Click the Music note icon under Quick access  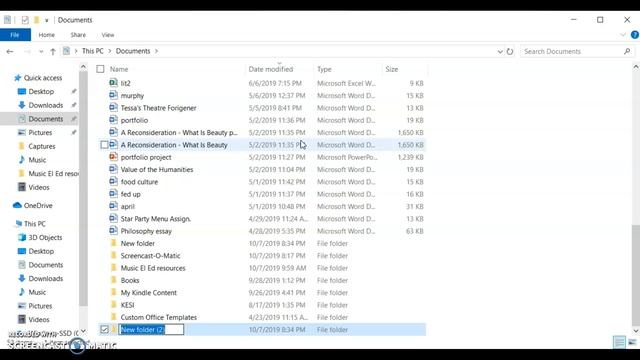[22, 160]
